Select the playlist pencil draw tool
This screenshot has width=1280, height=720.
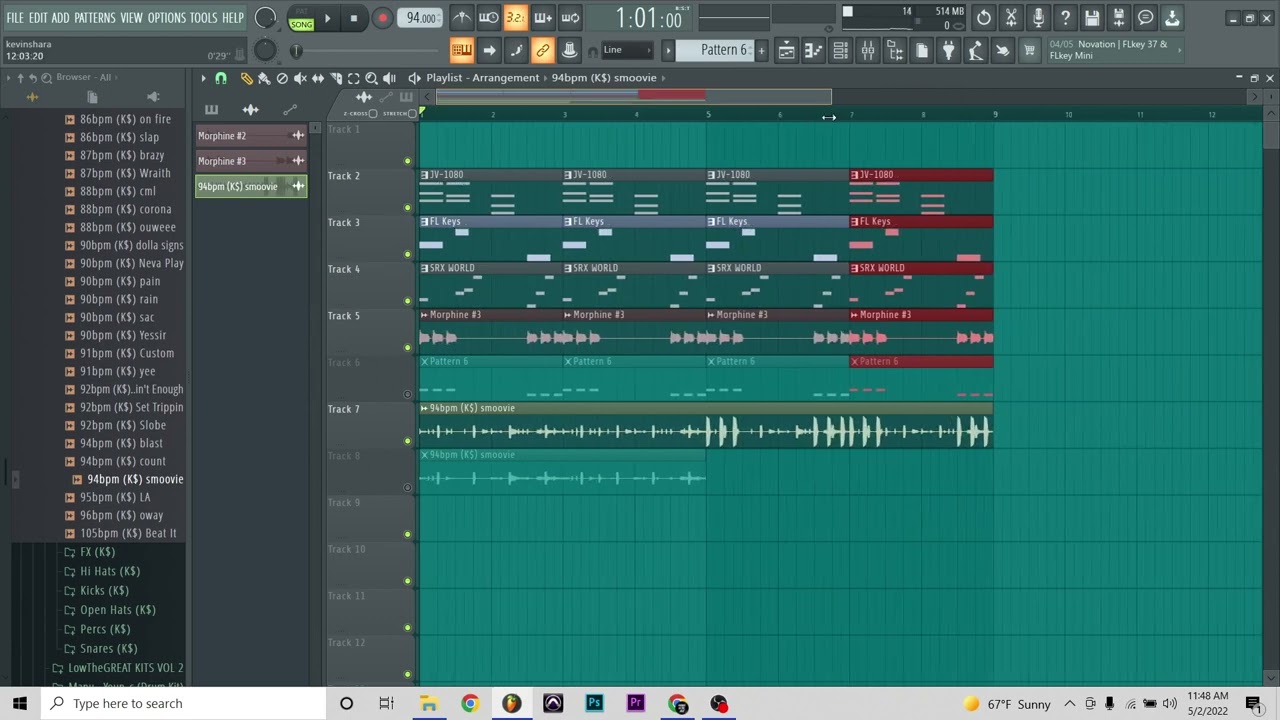pos(247,78)
